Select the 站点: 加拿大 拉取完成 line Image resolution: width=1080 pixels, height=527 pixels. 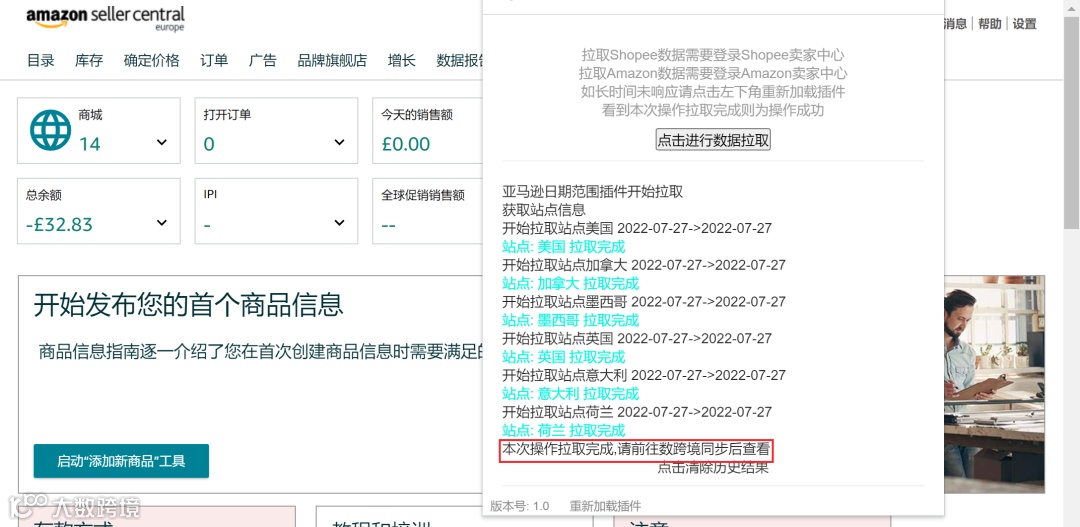point(570,283)
